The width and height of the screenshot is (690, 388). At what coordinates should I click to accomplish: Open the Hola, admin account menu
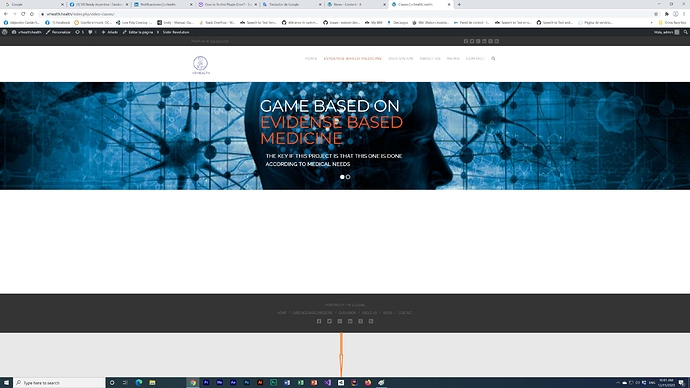pyautogui.click(x=666, y=32)
